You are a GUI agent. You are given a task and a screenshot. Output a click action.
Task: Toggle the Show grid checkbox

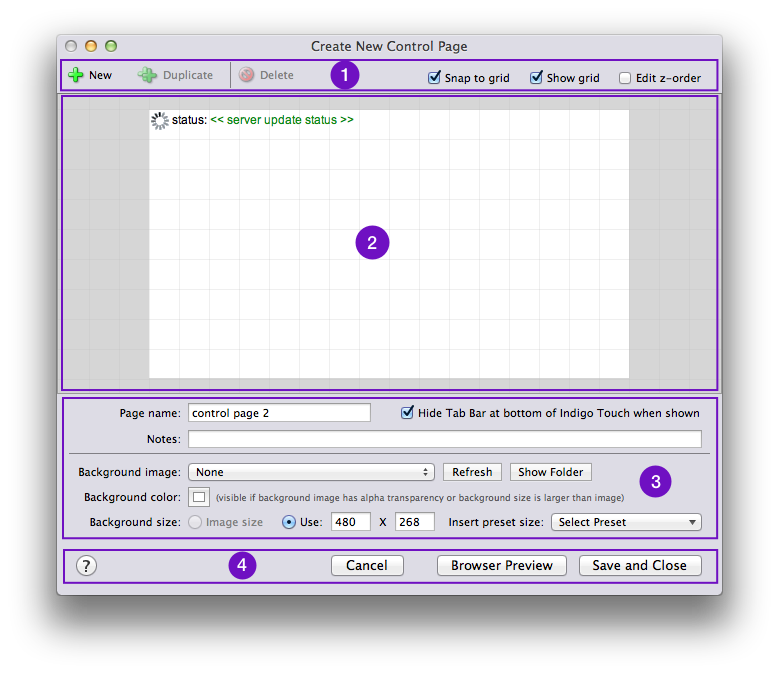pyautogui.click(x=536, y=77)
